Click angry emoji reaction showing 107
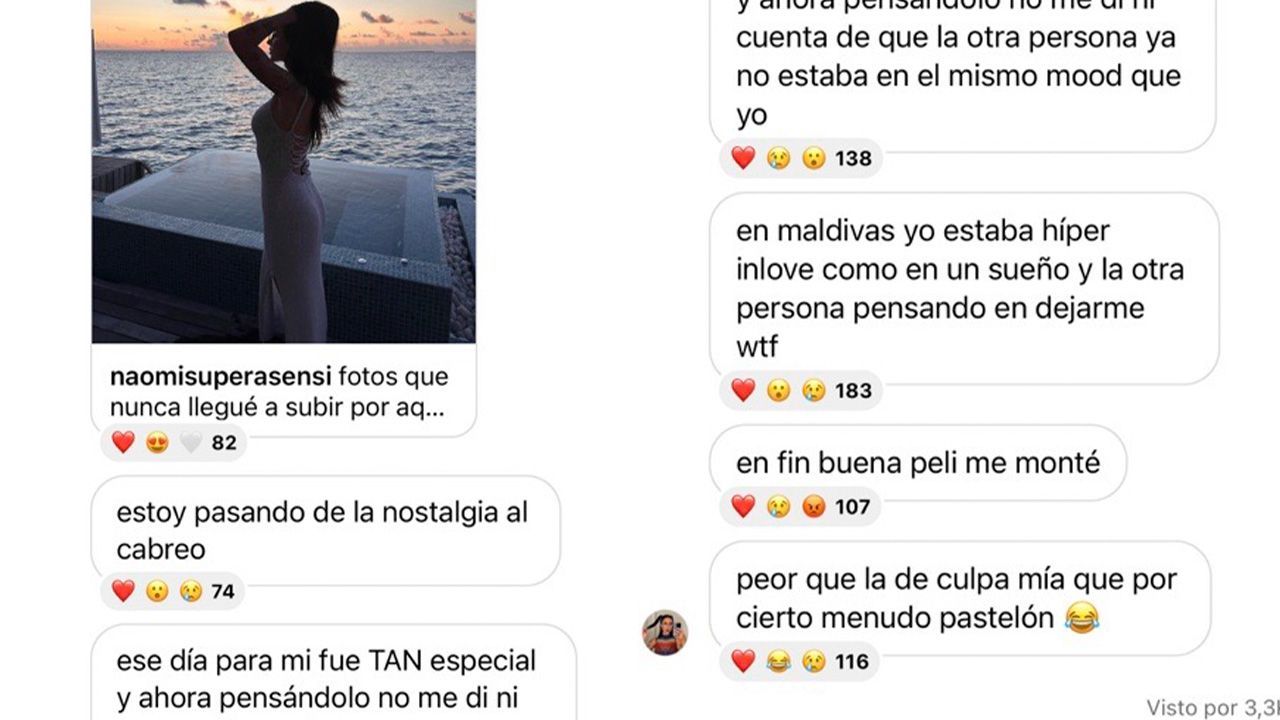The height and width of the screenshot is (720, 1280). pos(814,507)
